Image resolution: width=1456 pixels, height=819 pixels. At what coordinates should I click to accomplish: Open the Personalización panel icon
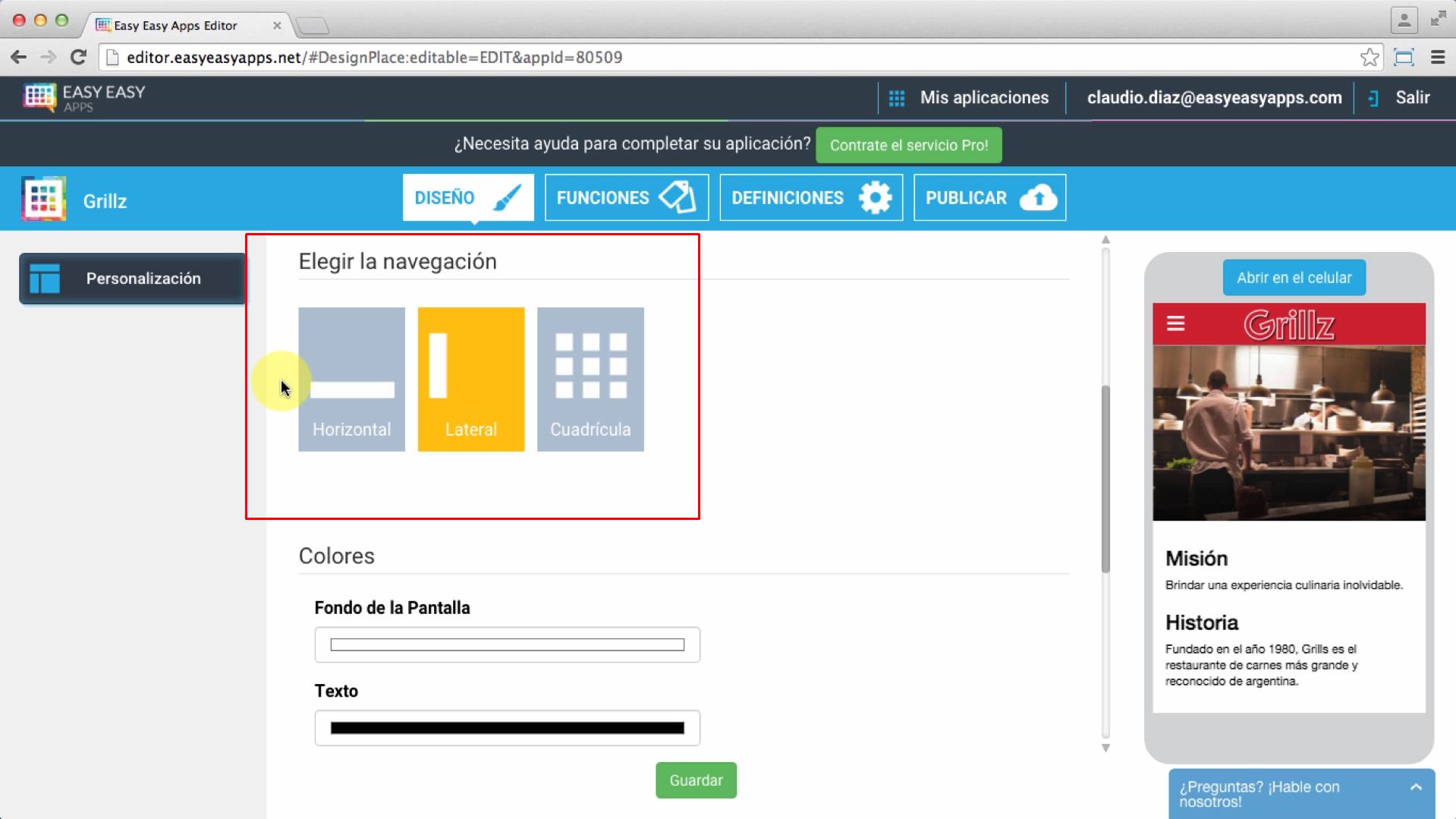click(43, 278)
